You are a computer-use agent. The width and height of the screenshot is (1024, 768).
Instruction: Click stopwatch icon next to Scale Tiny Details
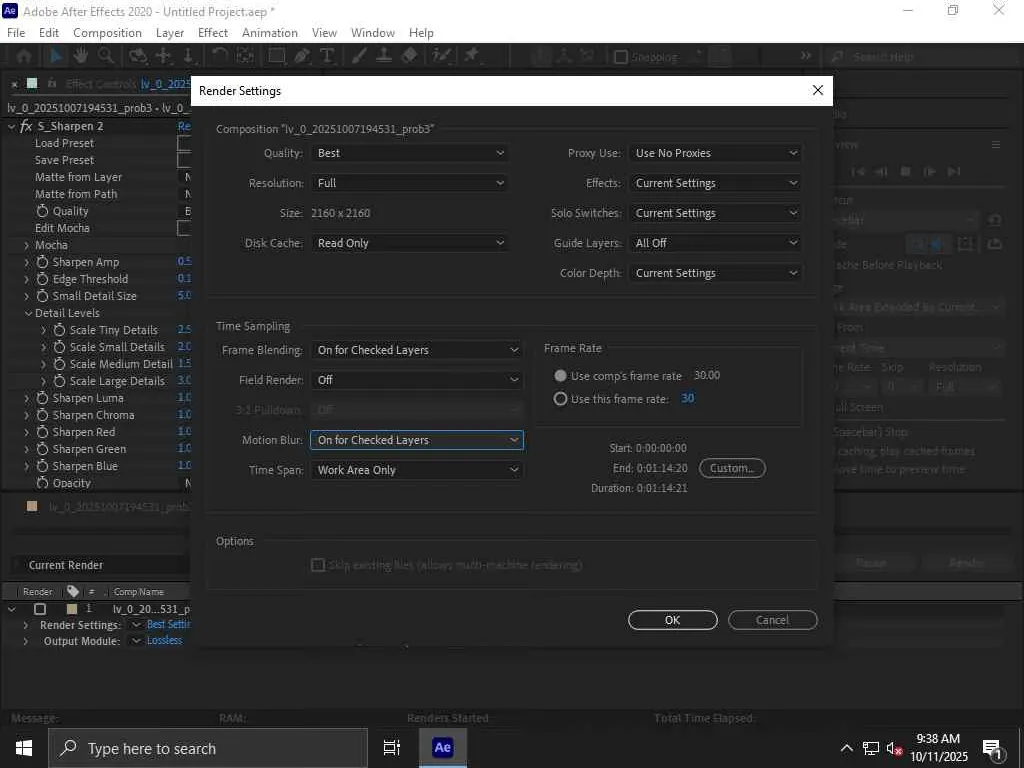point(59,330)
